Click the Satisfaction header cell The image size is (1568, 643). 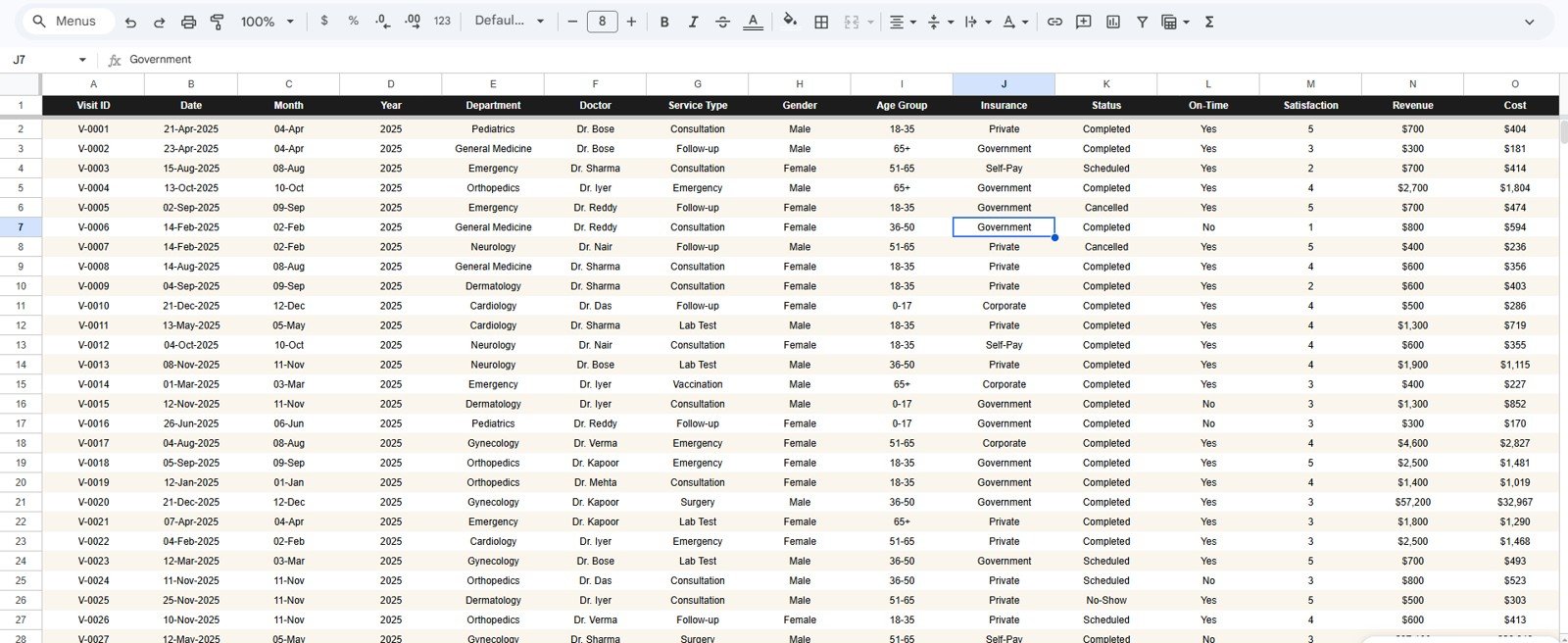coord(1310,105)
